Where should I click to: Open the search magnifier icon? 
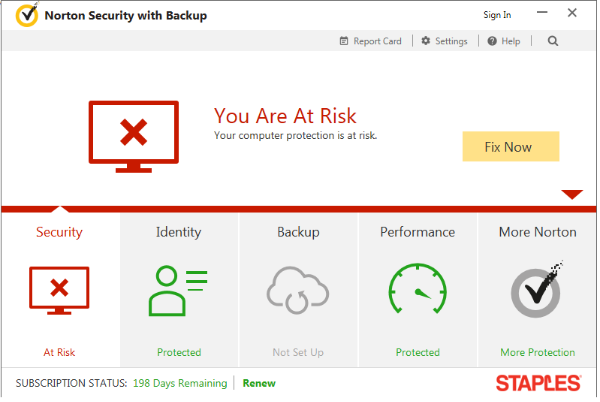(553, 41)
